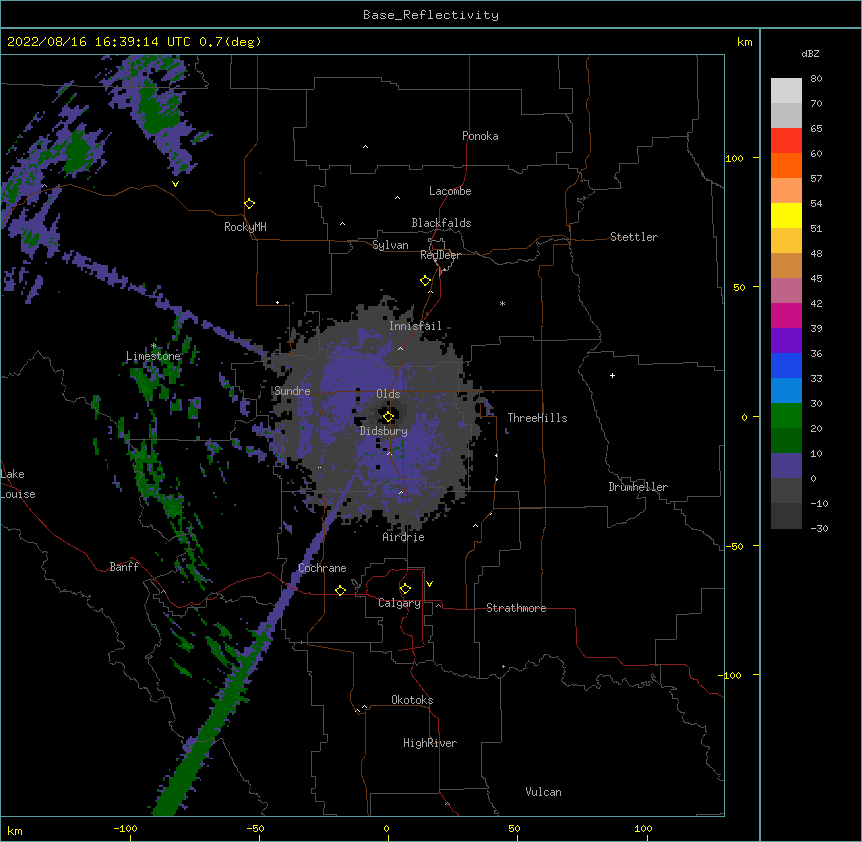Click the RedDeer city label
Viewport: 862px width, 842px height.
440,255
